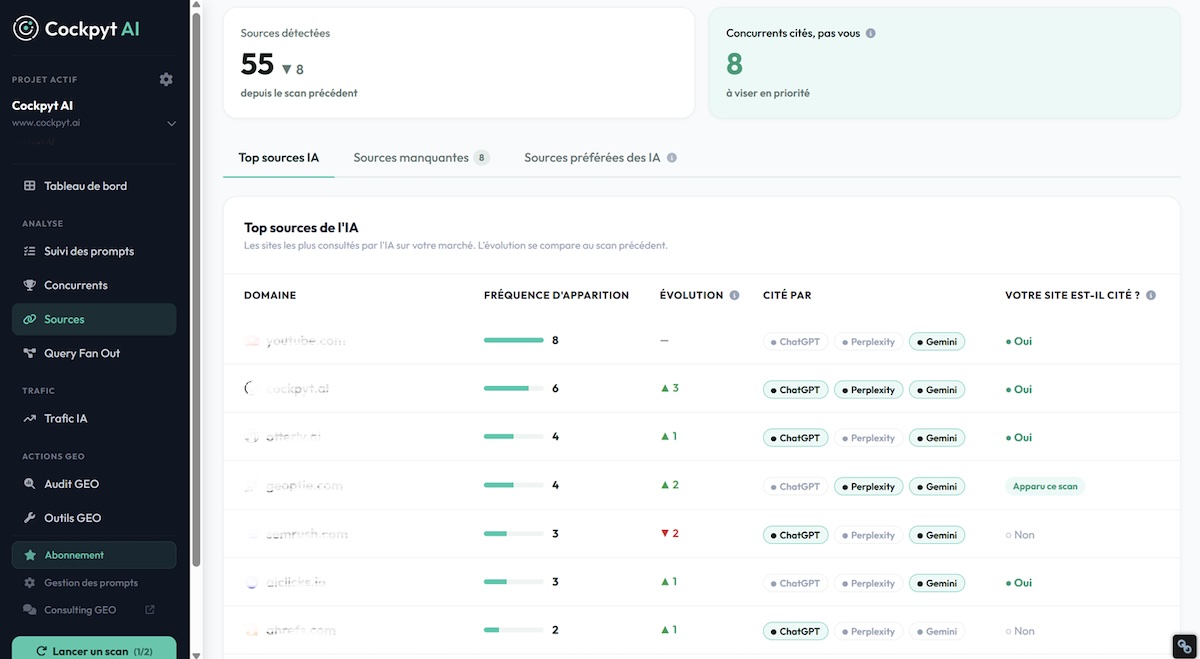1200x659 pixels.
Task: Click info icon on Sources préférées des IA
Action: [672, 158]
